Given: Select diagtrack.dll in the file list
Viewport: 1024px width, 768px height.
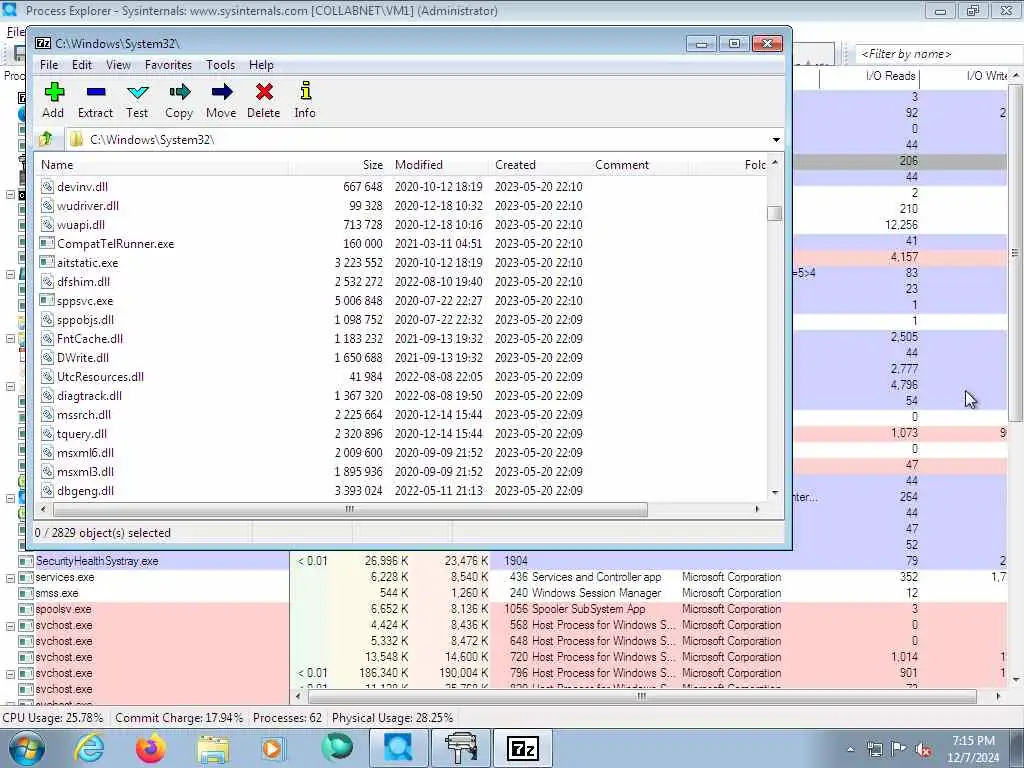Looking at the screenshot, I should 89,395.
